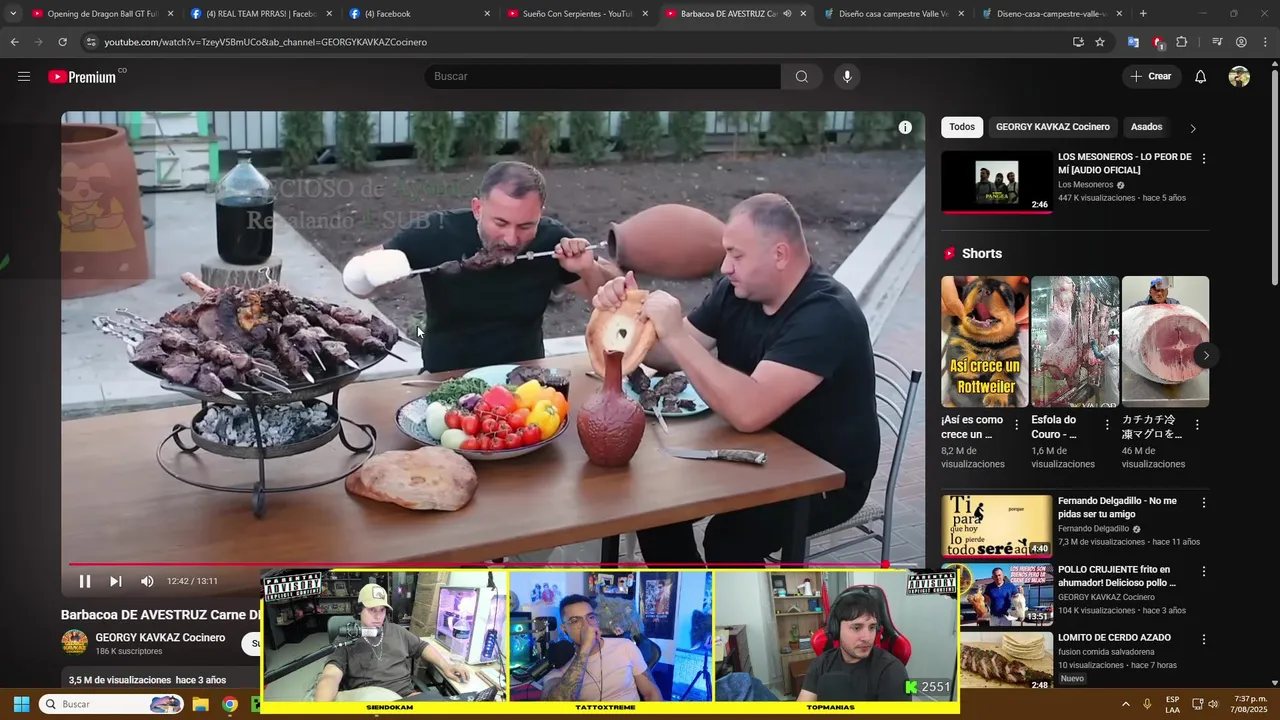
Task: Show hidden system tray icons
Action: coord(1125,704)
